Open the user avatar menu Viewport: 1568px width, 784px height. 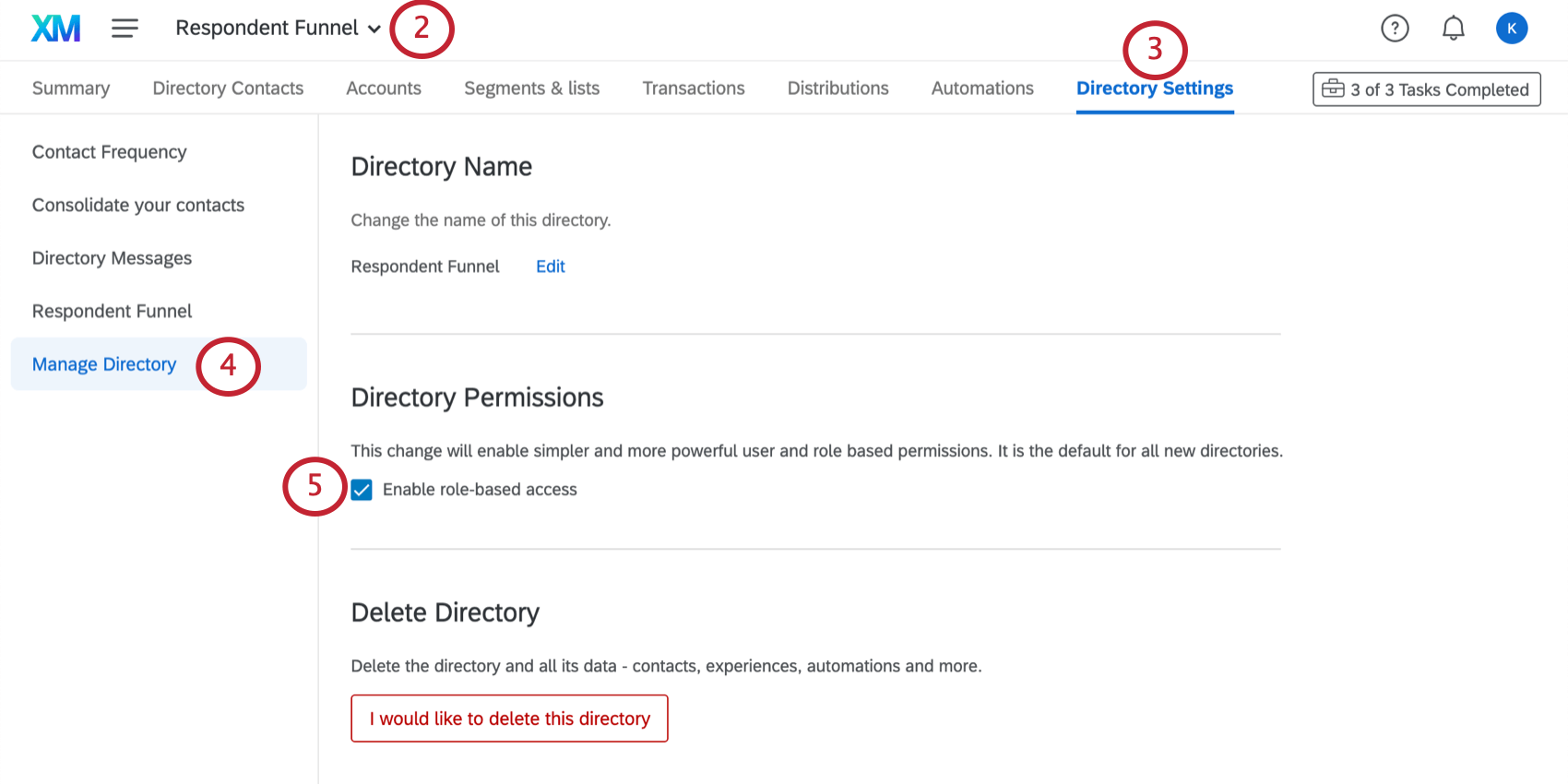point(1512,28)
